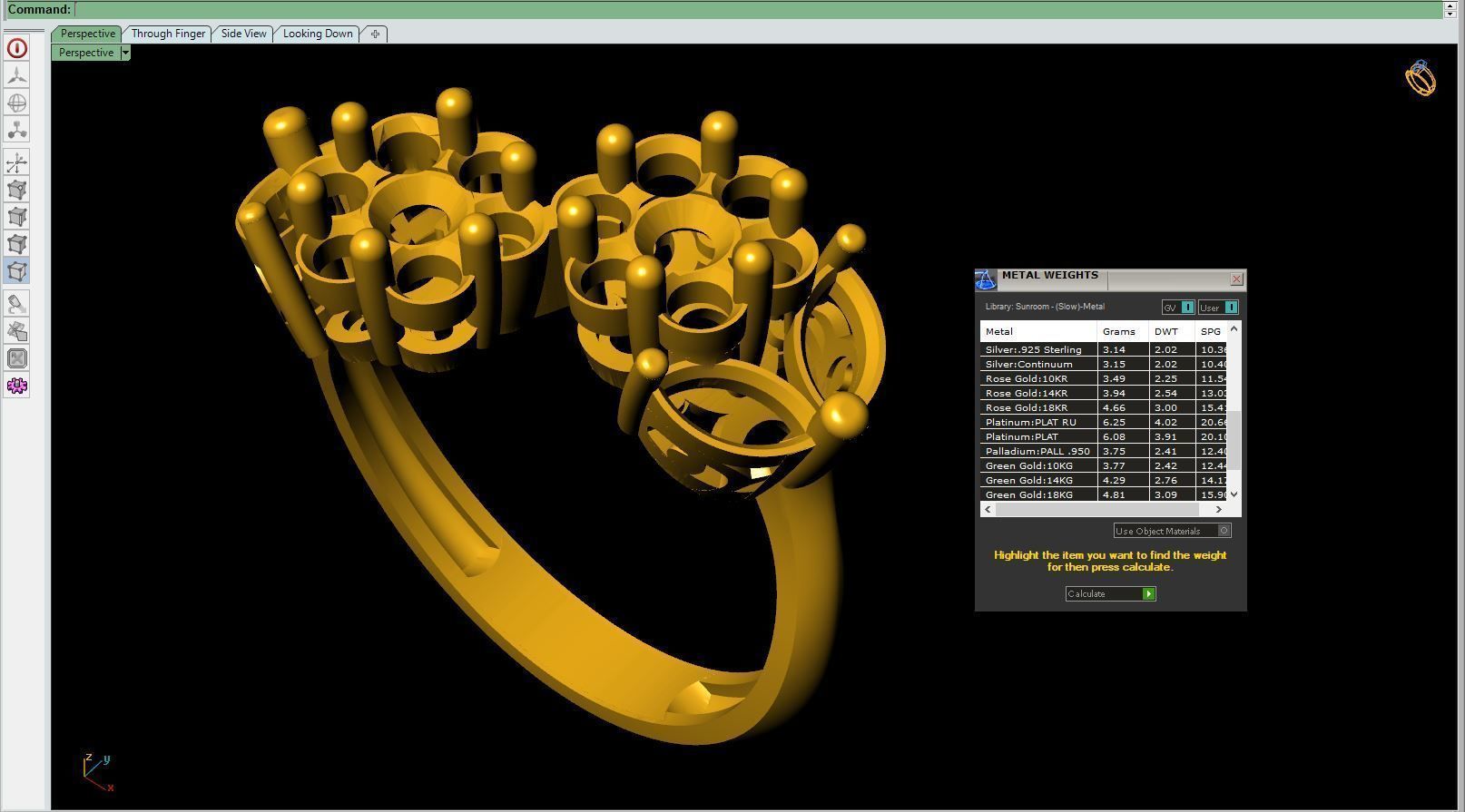The image size is (1465, 812).
Task: Click the Grams column header
Action: tap(1123, 331)
